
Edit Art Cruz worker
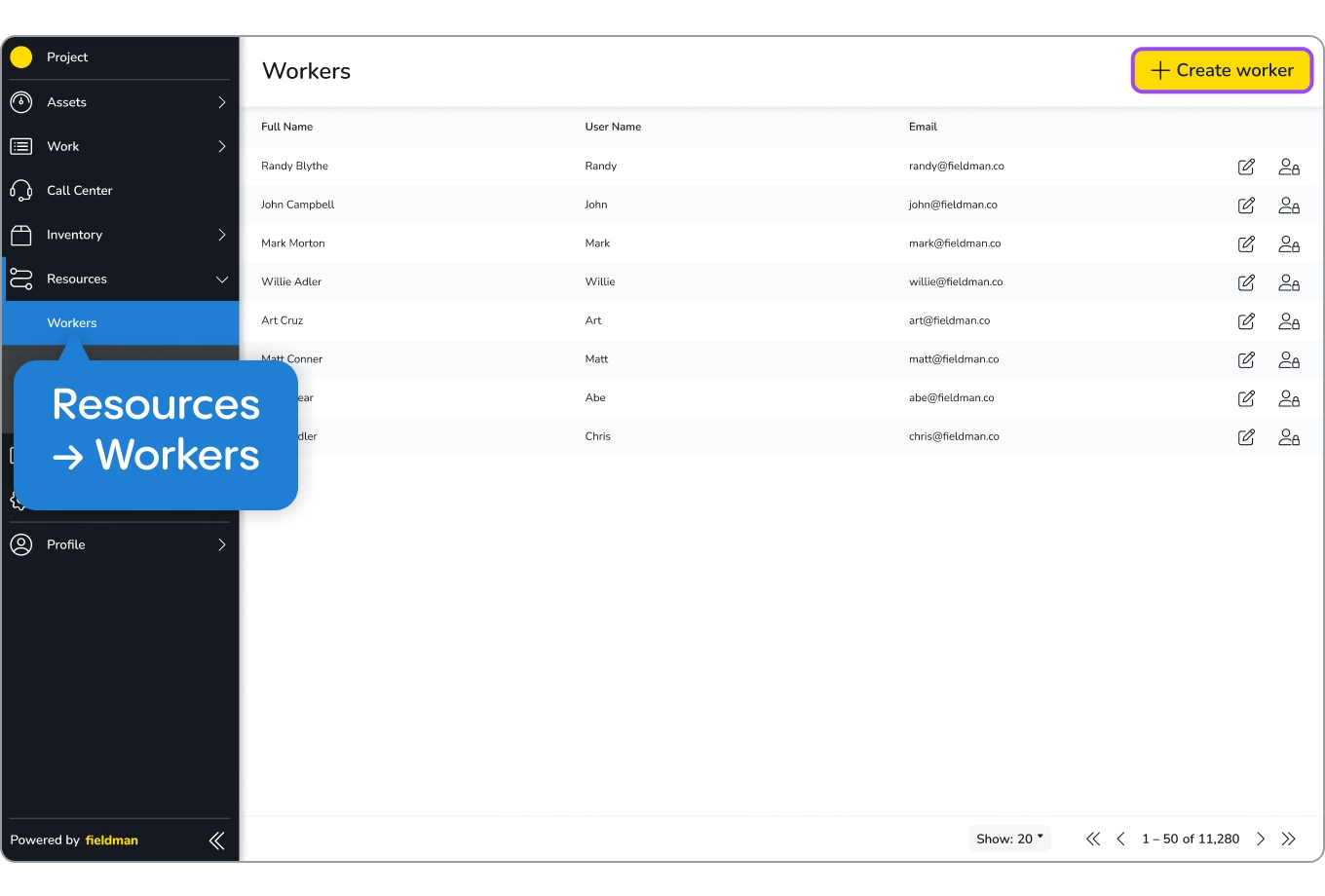tap(1246, 321)
